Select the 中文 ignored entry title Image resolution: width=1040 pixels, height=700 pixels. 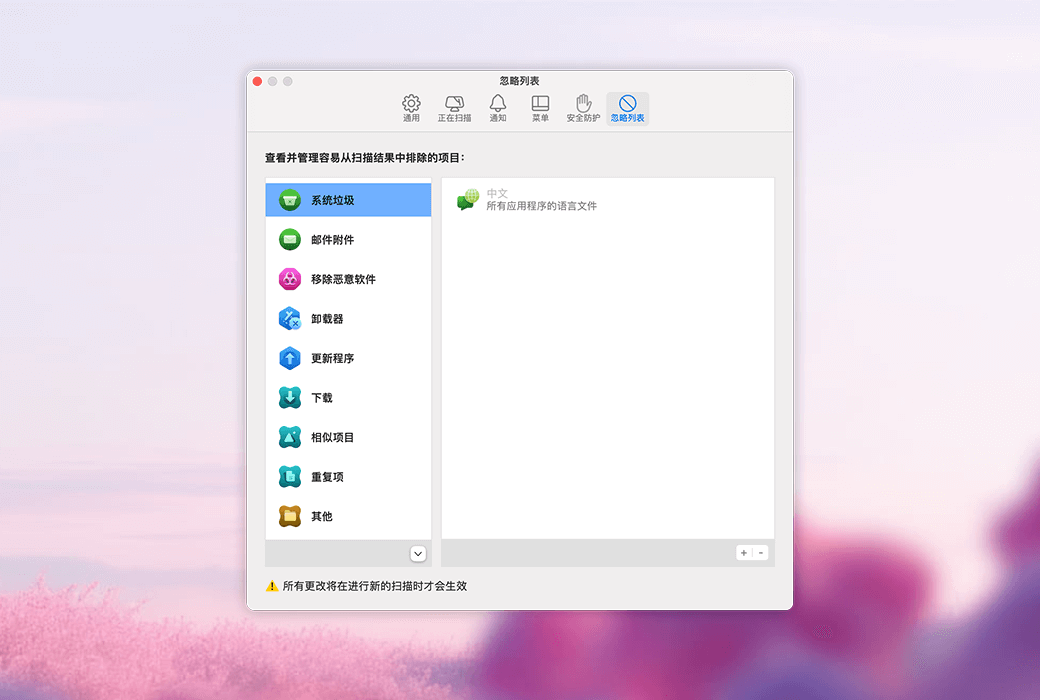coord(497,193)
